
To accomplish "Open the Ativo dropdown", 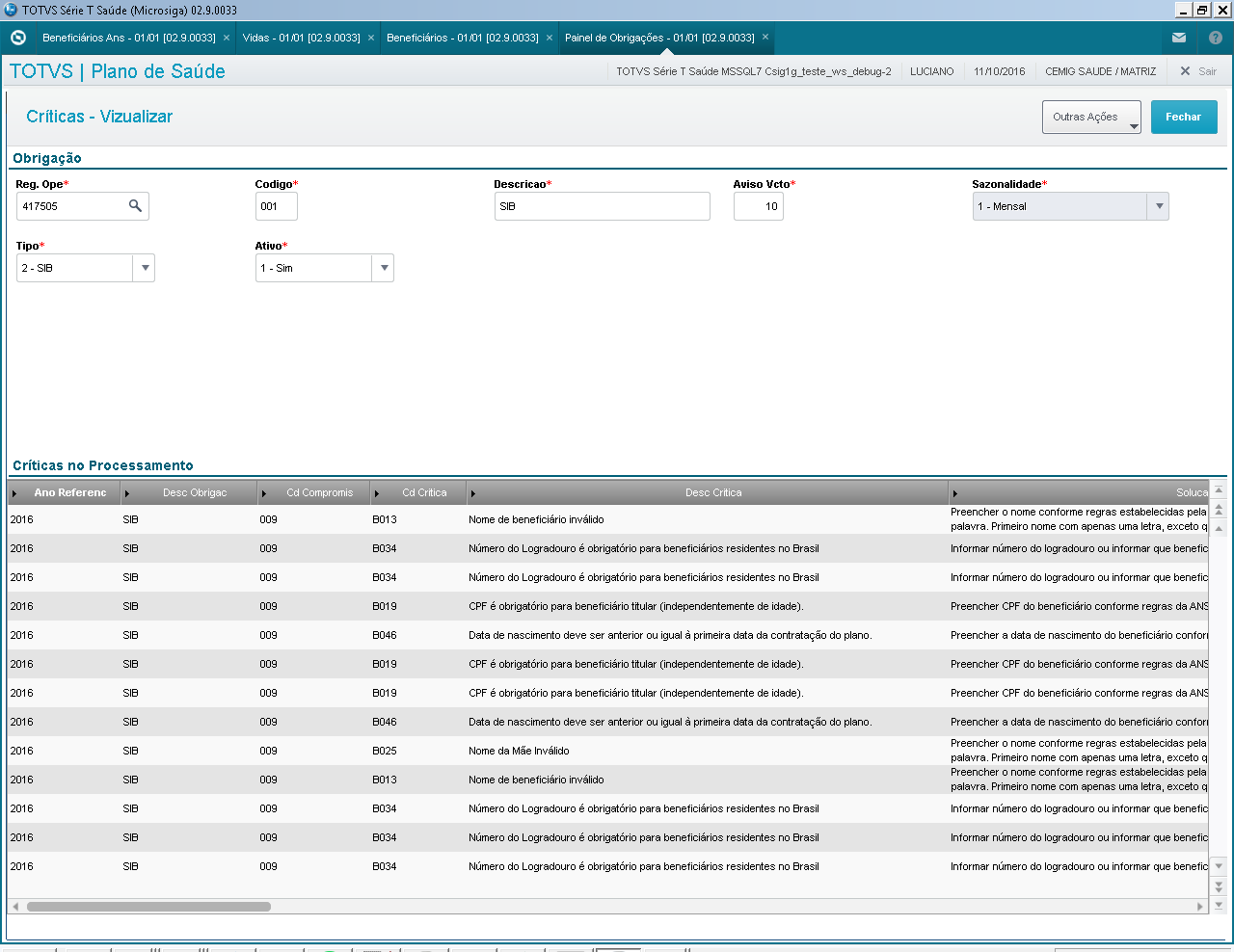I will (x=384, y=268).
